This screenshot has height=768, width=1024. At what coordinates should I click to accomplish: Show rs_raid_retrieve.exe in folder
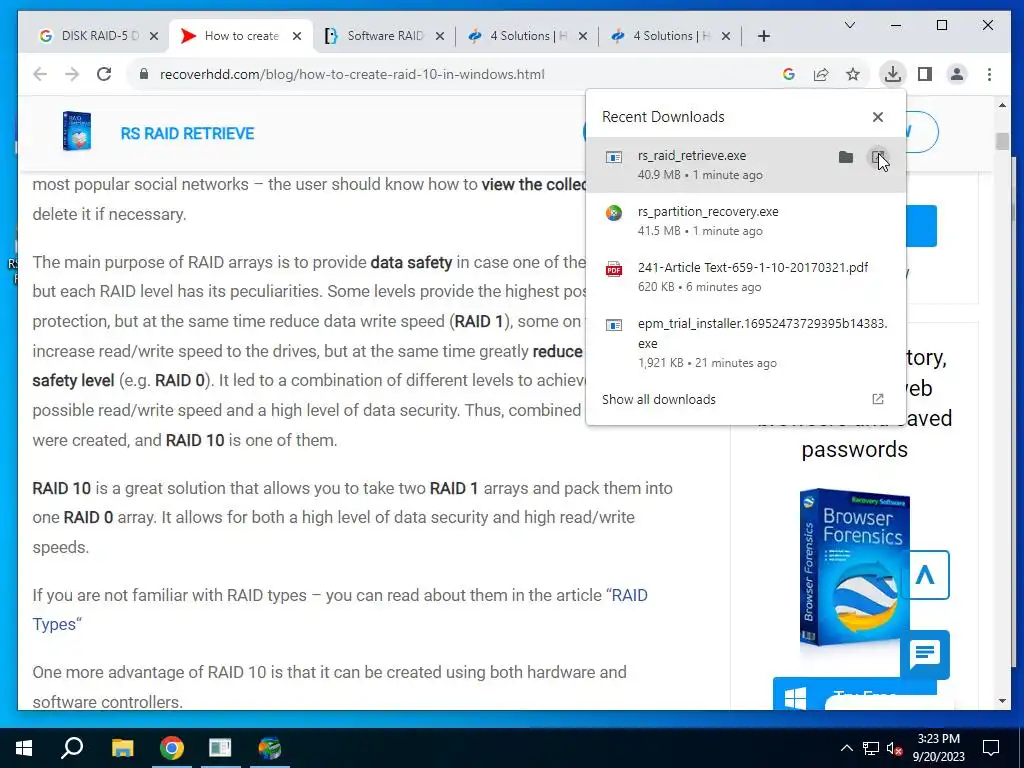click(x=846, y=157)
